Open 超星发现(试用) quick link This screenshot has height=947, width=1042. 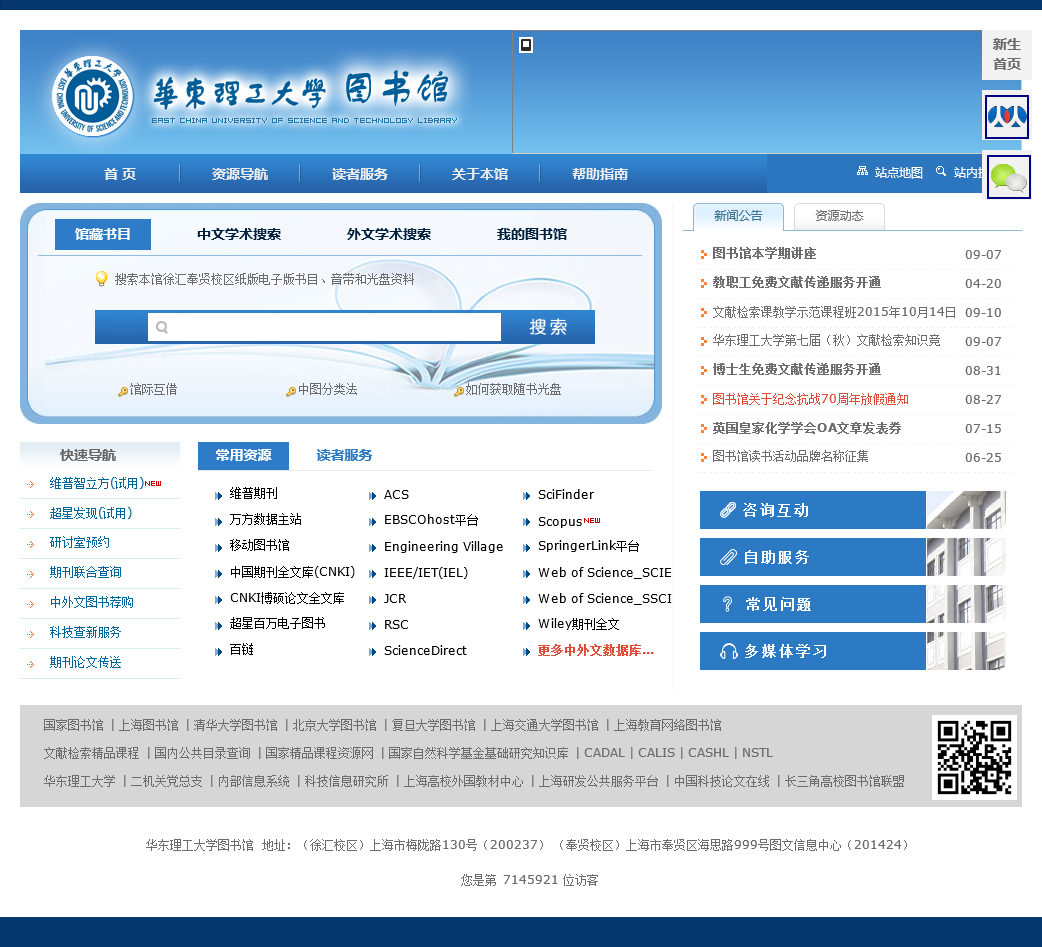[91, 514]
